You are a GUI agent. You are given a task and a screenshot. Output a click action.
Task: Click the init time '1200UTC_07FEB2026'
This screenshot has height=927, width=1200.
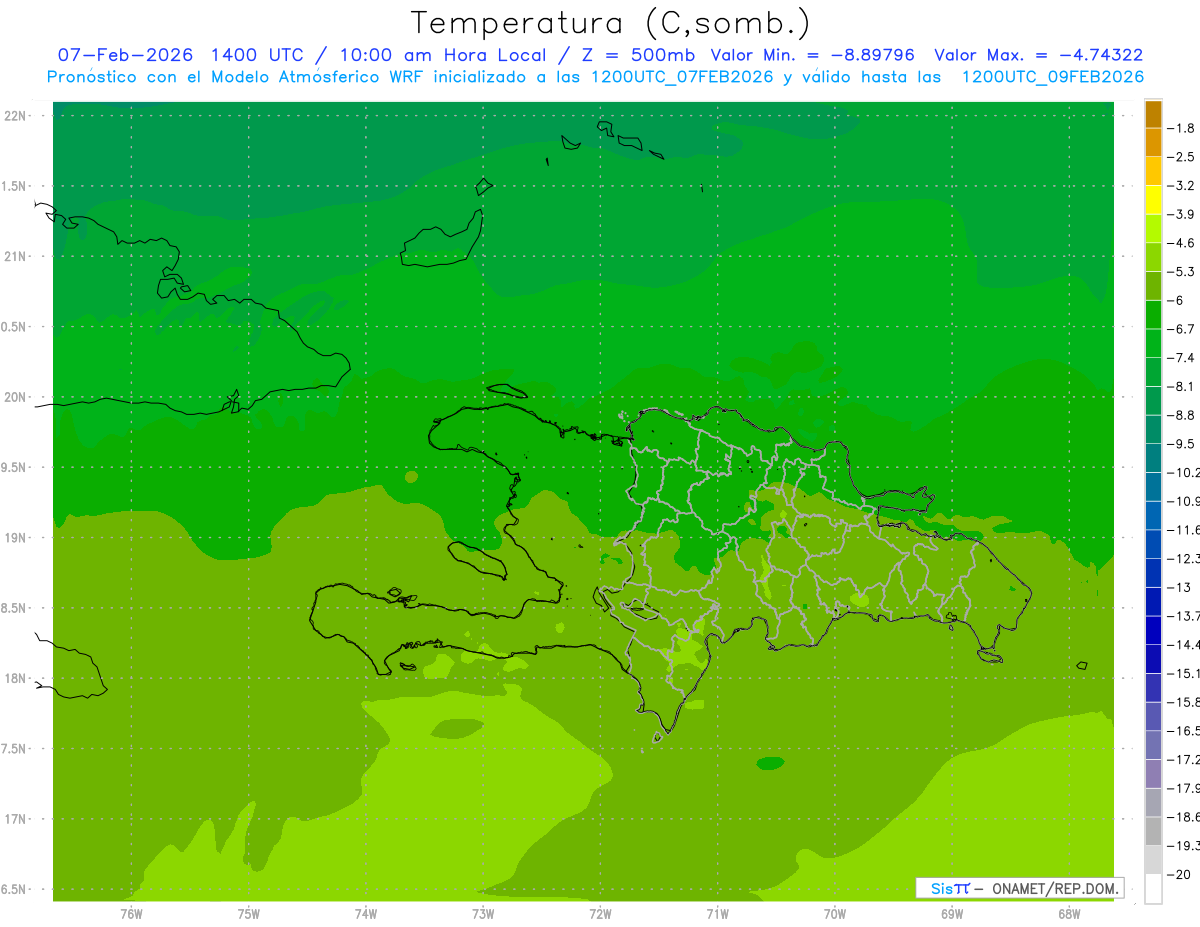coord(682,77)
